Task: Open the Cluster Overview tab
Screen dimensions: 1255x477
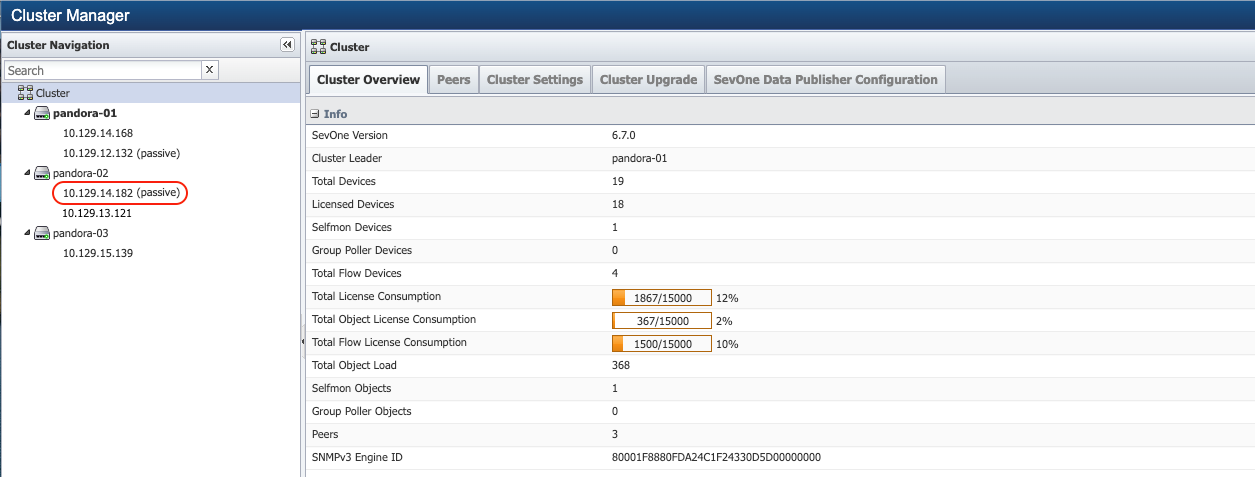Action: click(367, 80)
